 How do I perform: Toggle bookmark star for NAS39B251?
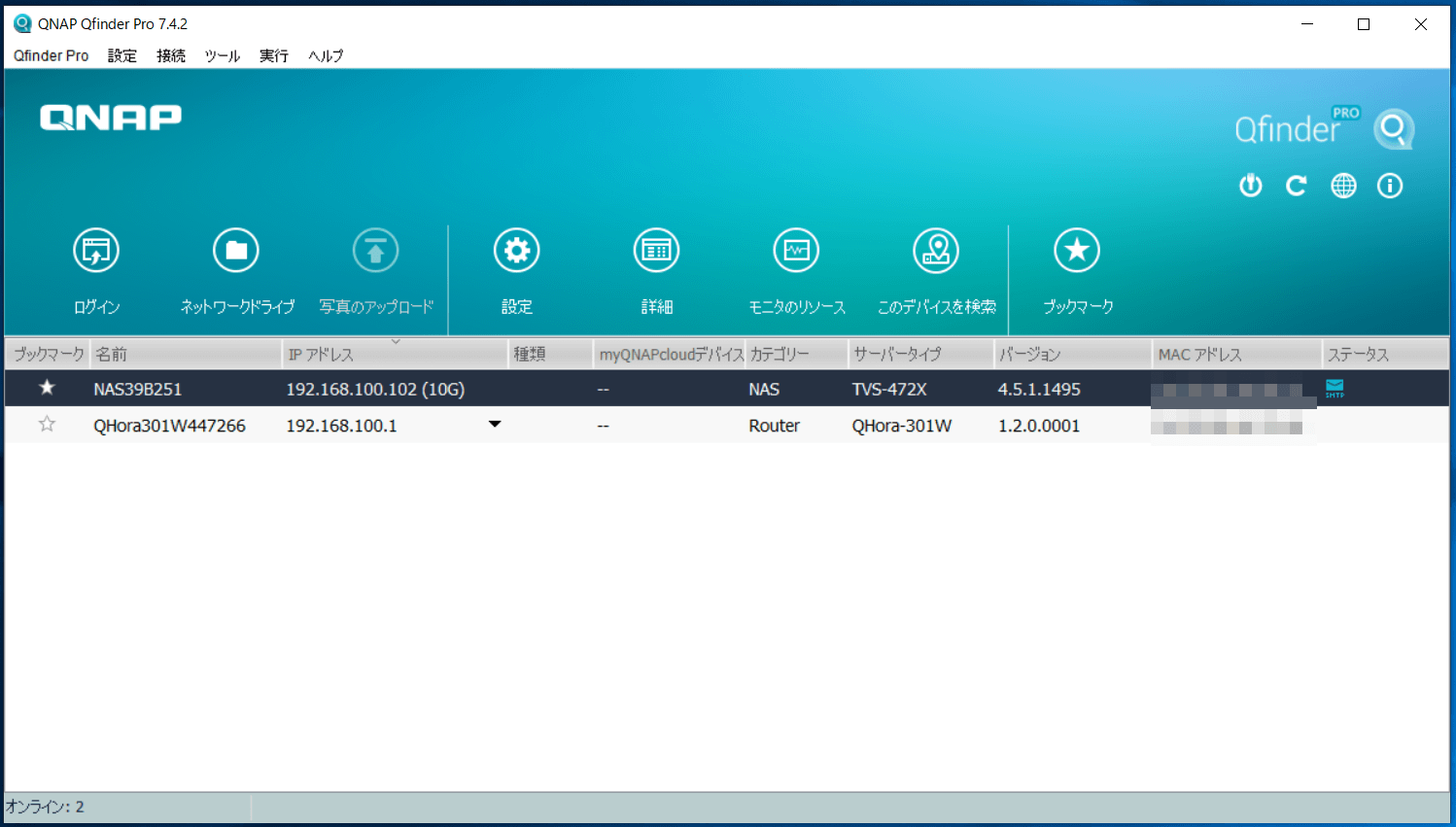(47, 388)
